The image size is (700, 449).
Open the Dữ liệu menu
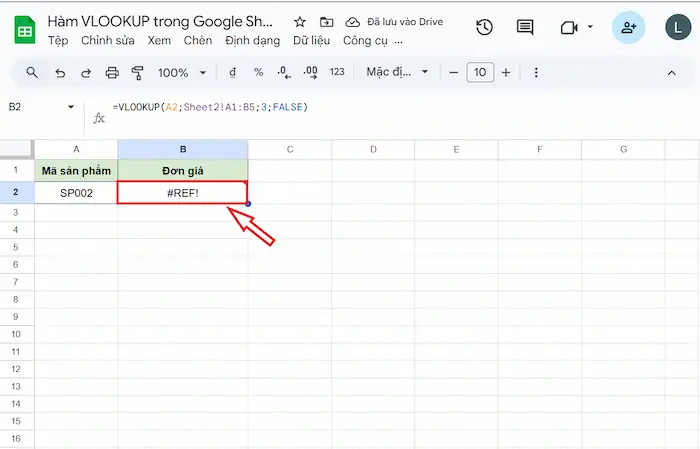(312, 41)
